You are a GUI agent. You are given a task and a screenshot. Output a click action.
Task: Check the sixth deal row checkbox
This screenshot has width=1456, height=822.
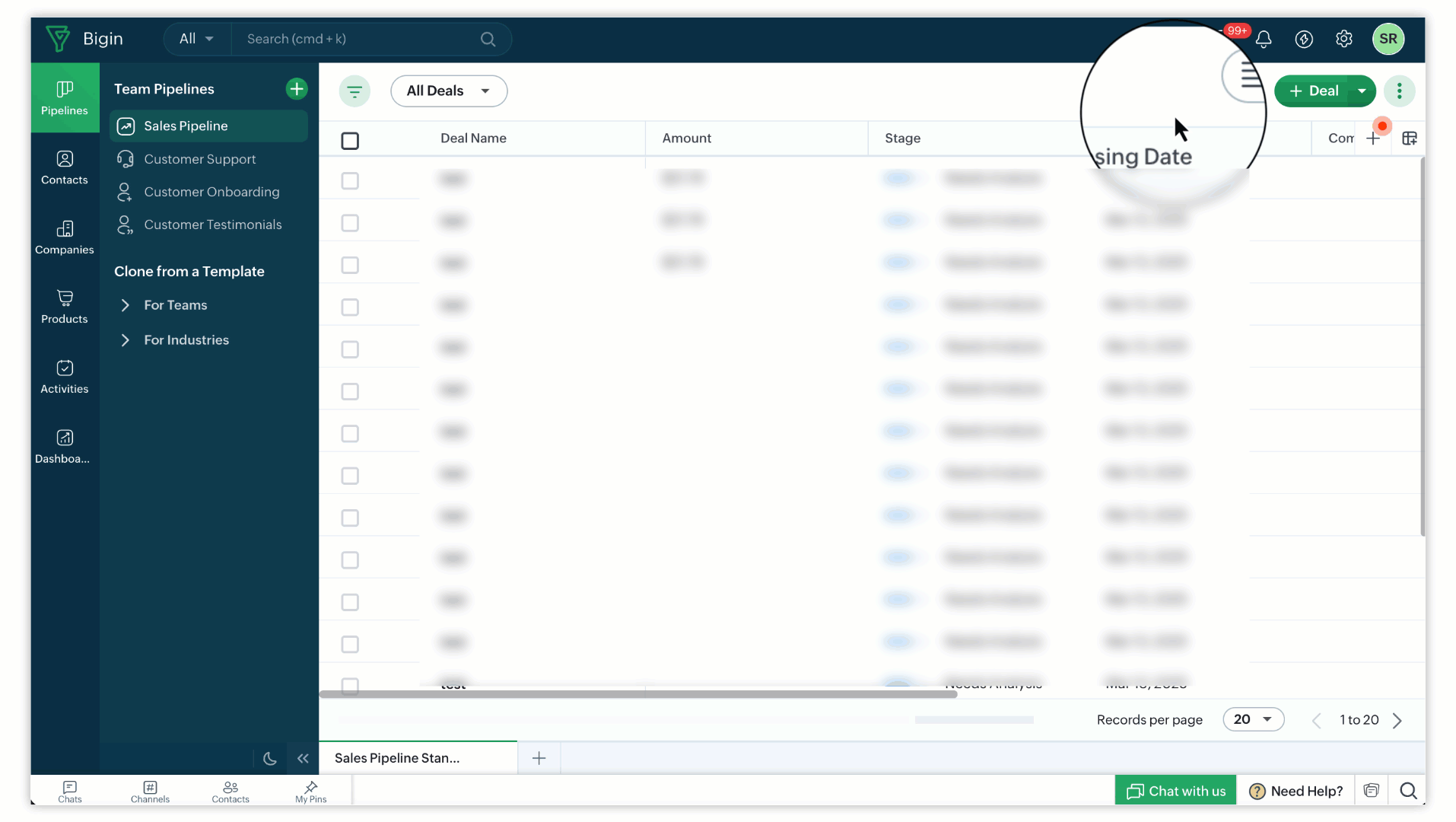350,391
